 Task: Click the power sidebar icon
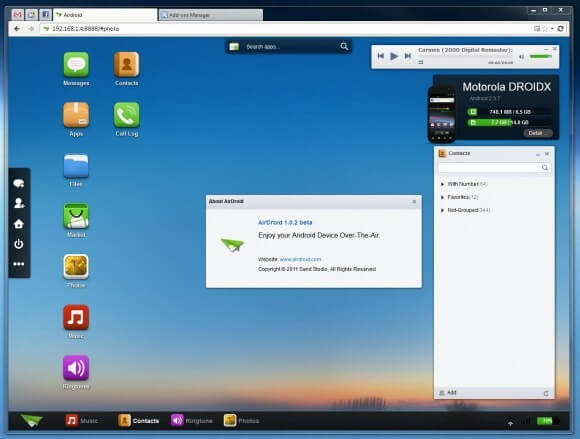point(18,244)
